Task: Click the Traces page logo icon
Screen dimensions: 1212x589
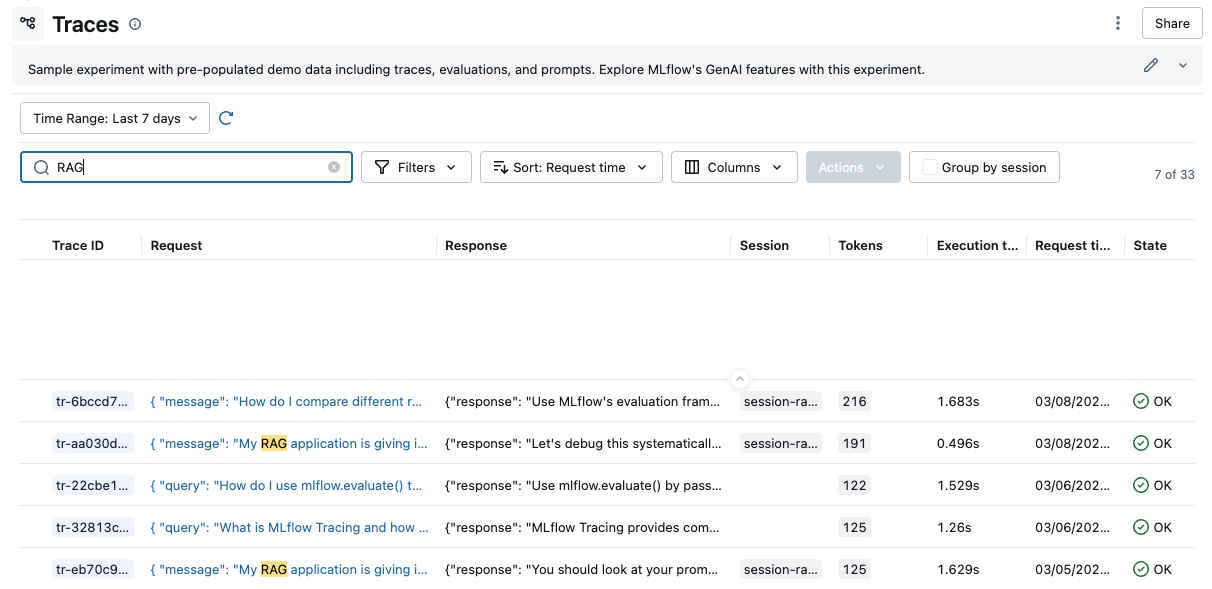Action: (28, 24)
